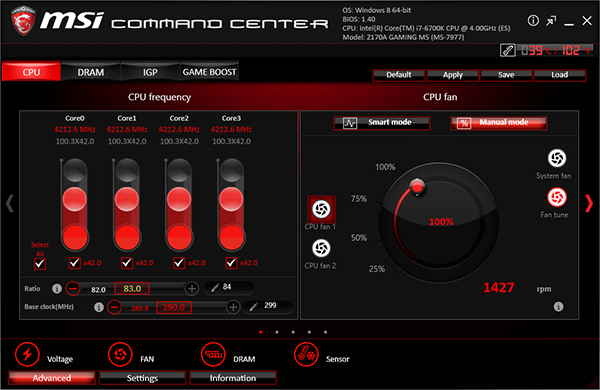Screen dimensions: 600x390
Task: Go to next page with right red arrow
Action: [589, 203]
